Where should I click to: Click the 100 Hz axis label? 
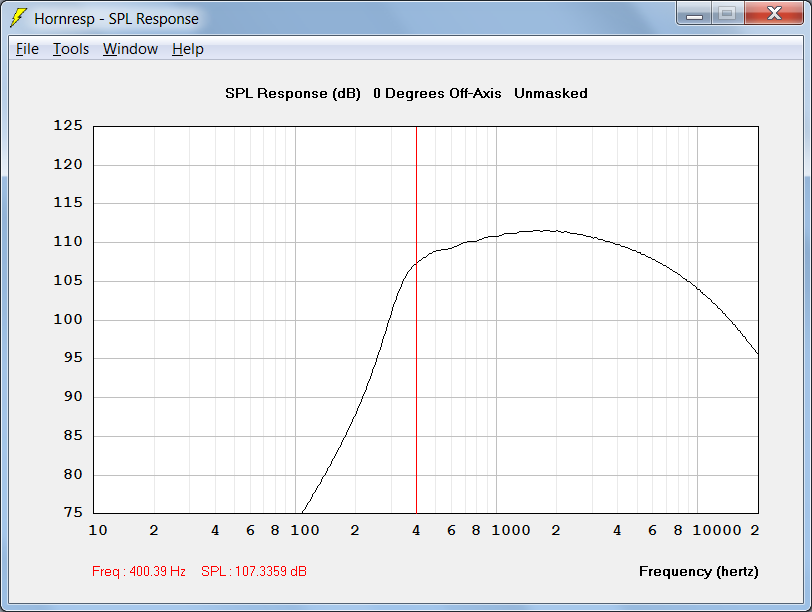304,530
